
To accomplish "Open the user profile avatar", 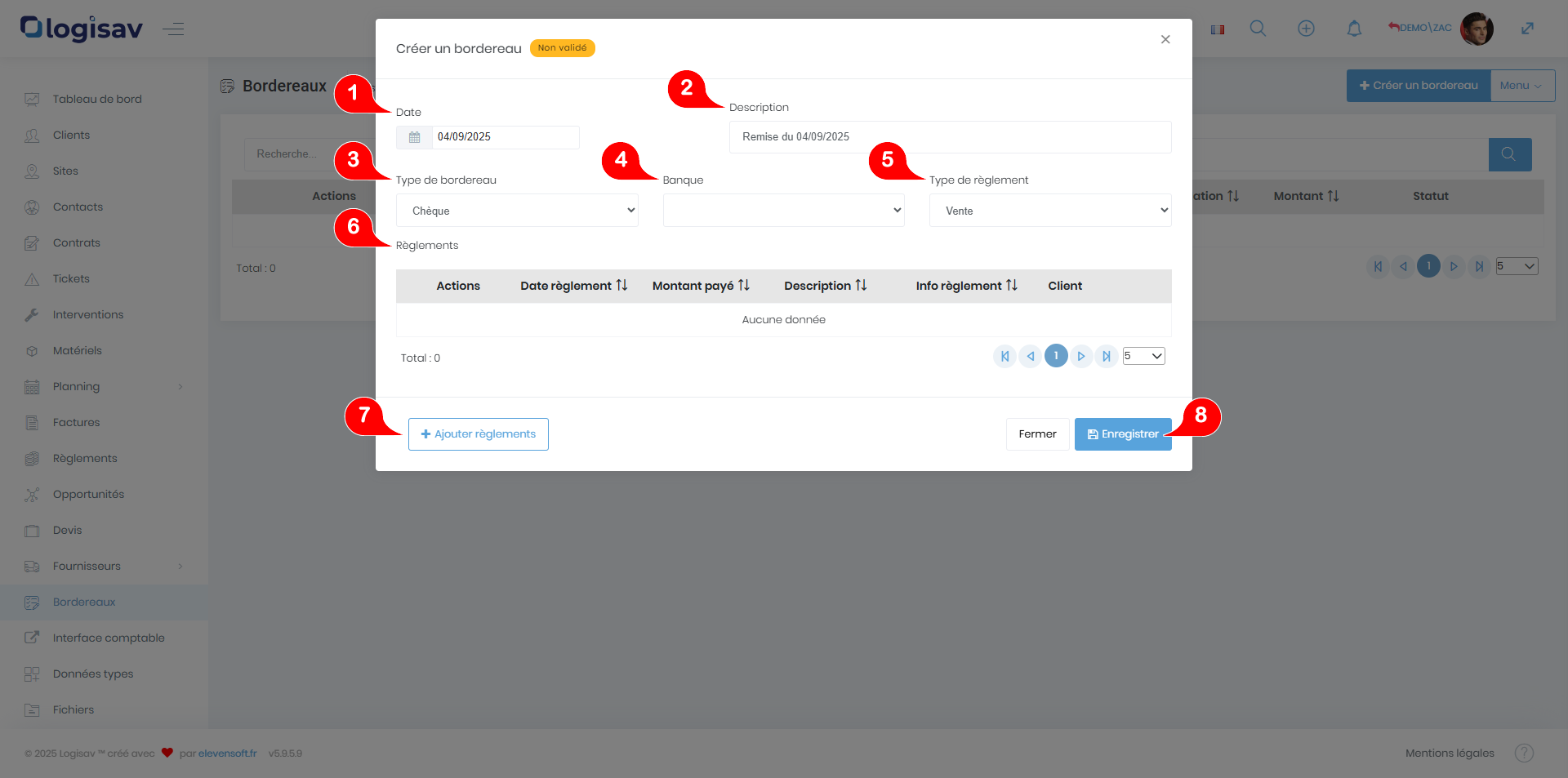I will click(1477, 29).
